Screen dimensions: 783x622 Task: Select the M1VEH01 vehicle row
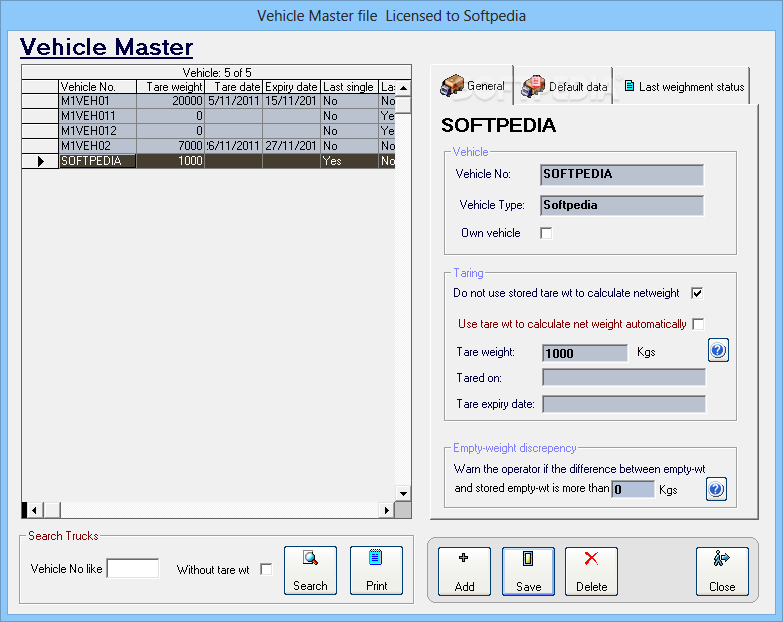96,101
